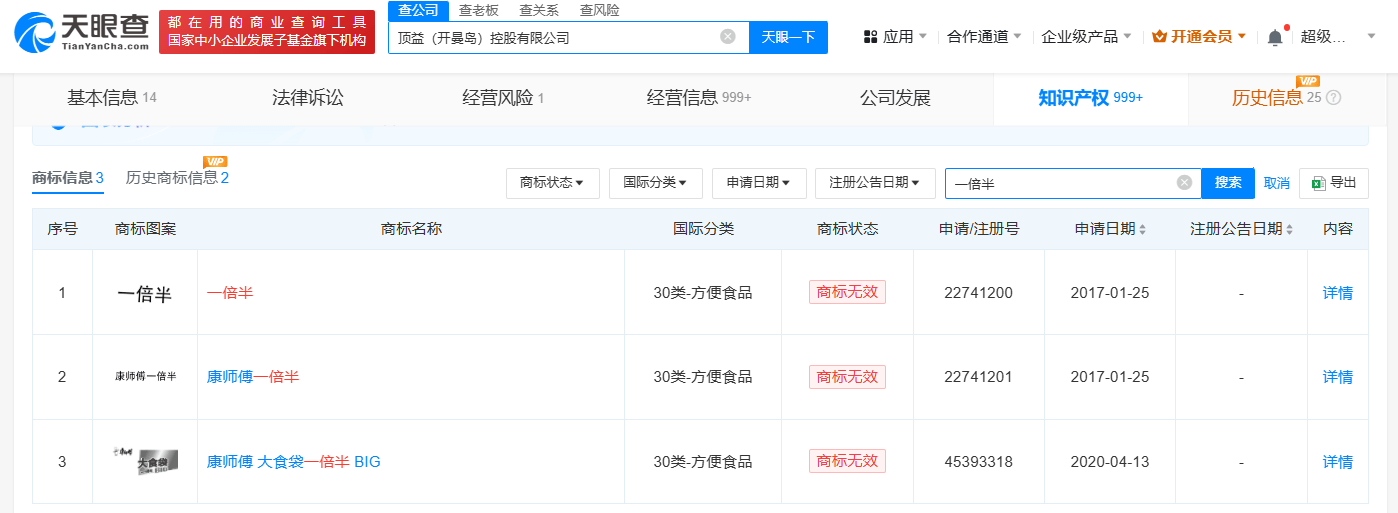Clear the trademark search keyword
The height and width of the screenshot is (513, 1398).
pyautogui.click(x=1184, y=183)
